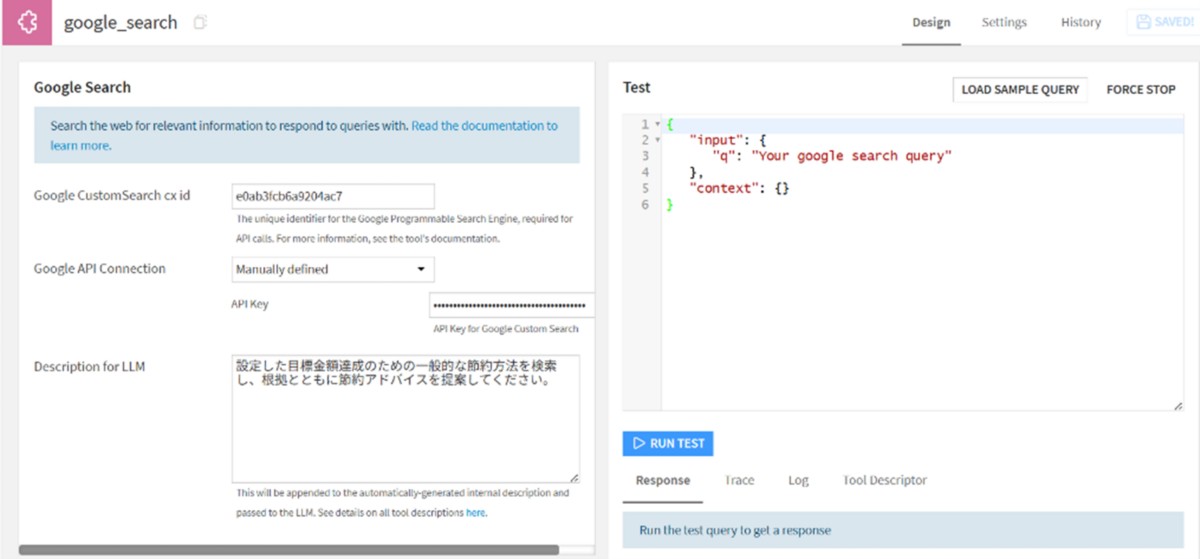This screenshot has height=559, width=1200.
Task: Open the Log tab
Action: pyautogui.click(x=798, y=480)
